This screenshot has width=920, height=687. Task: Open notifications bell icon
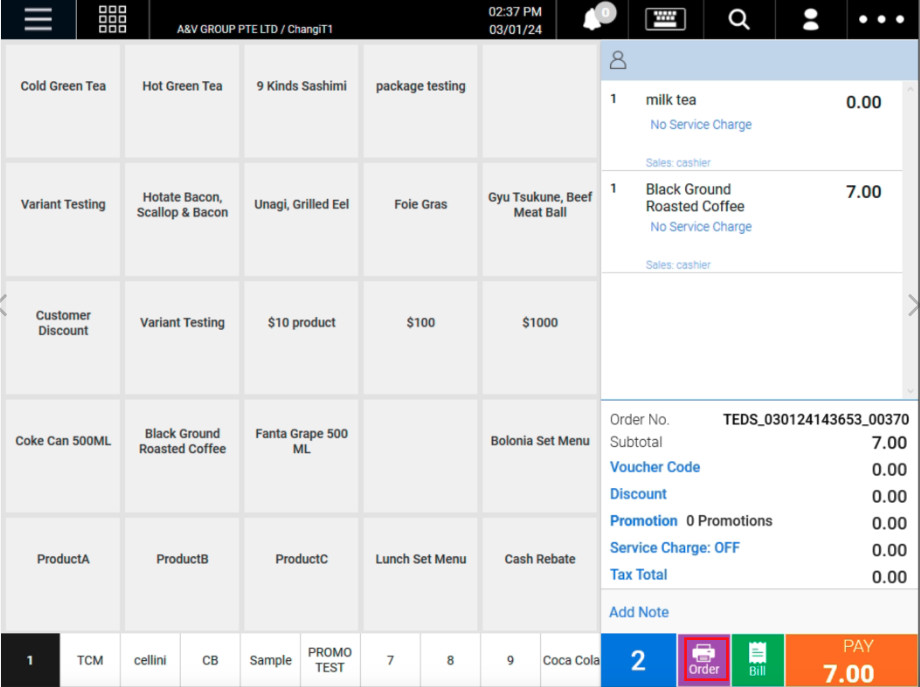pyautogui.click(x=598, y=19)
